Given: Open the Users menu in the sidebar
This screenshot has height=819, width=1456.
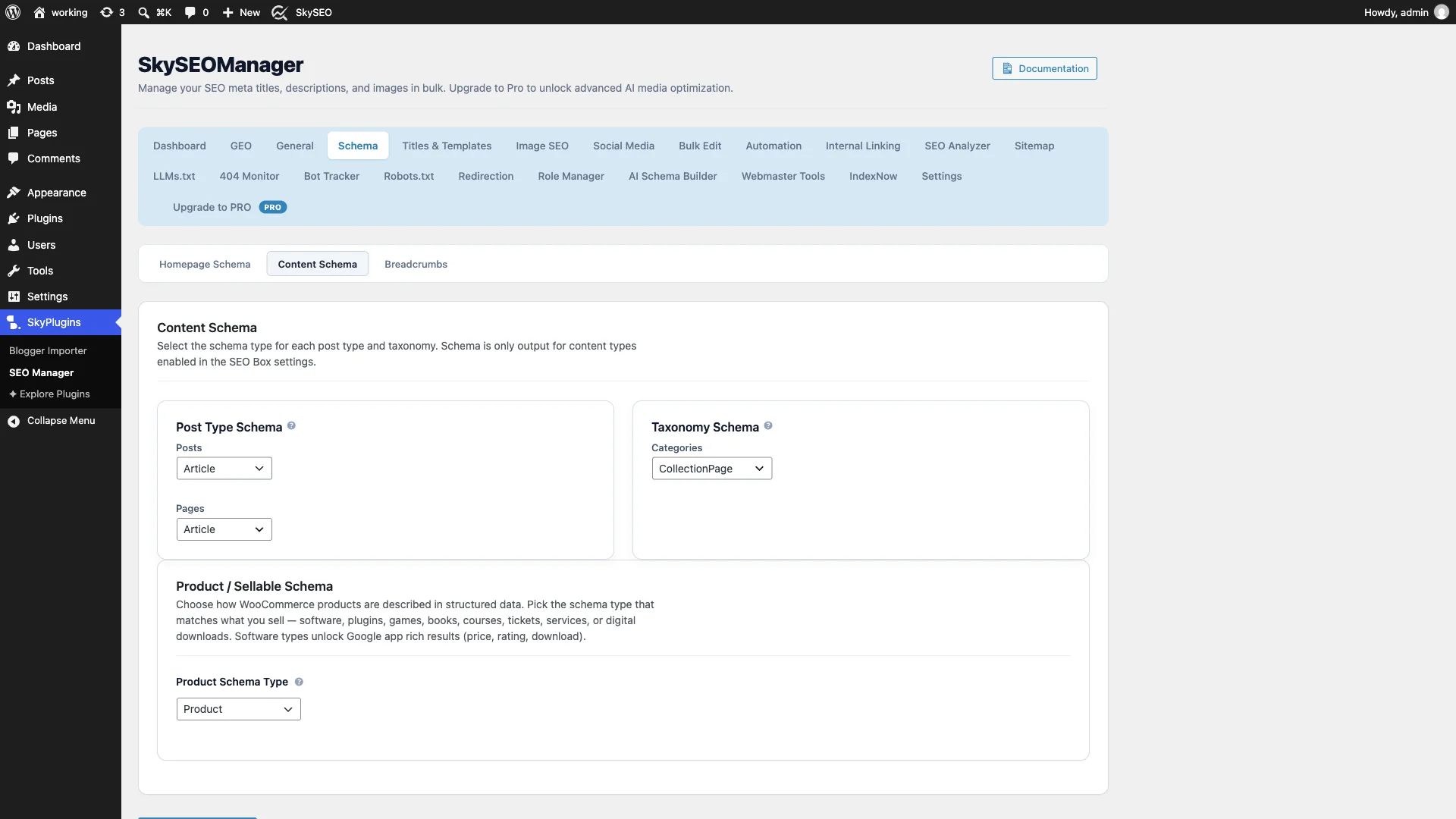Looking at the screenshot, I should [61, 245].
